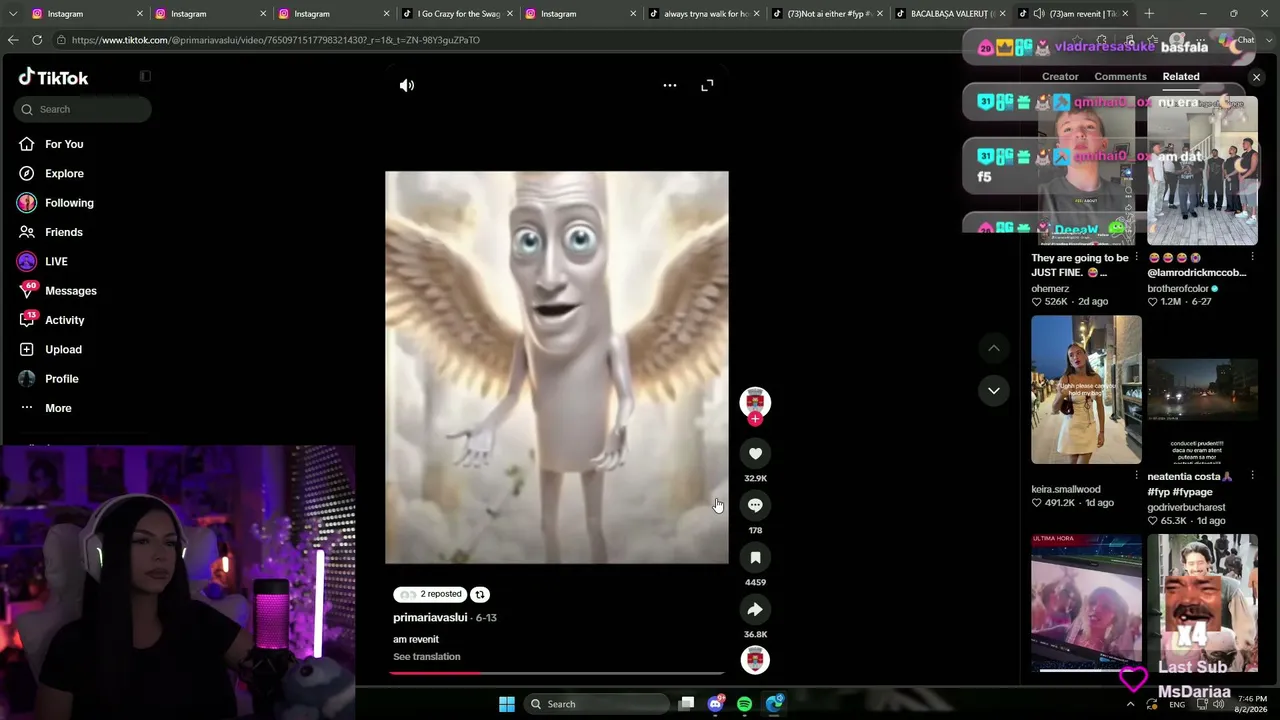This screenshot has height=720, width=1280.
Task: Go to the Explore page
Action: [x=64, y=173]
